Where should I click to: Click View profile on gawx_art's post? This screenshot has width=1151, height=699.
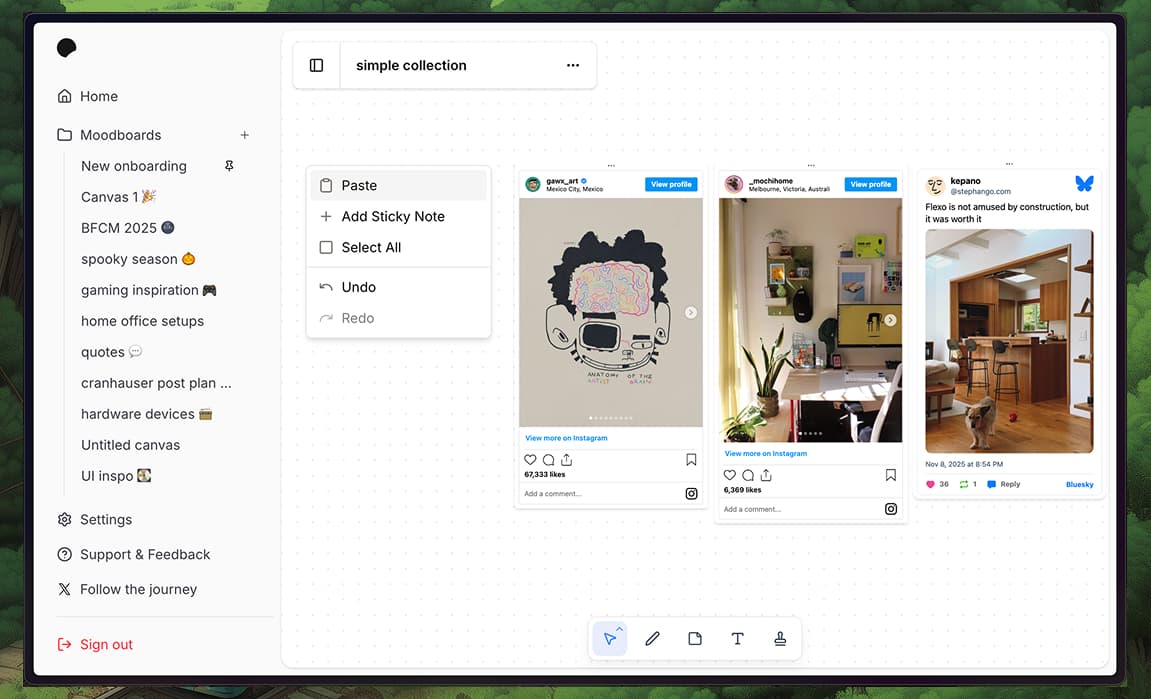click(671, 184)
